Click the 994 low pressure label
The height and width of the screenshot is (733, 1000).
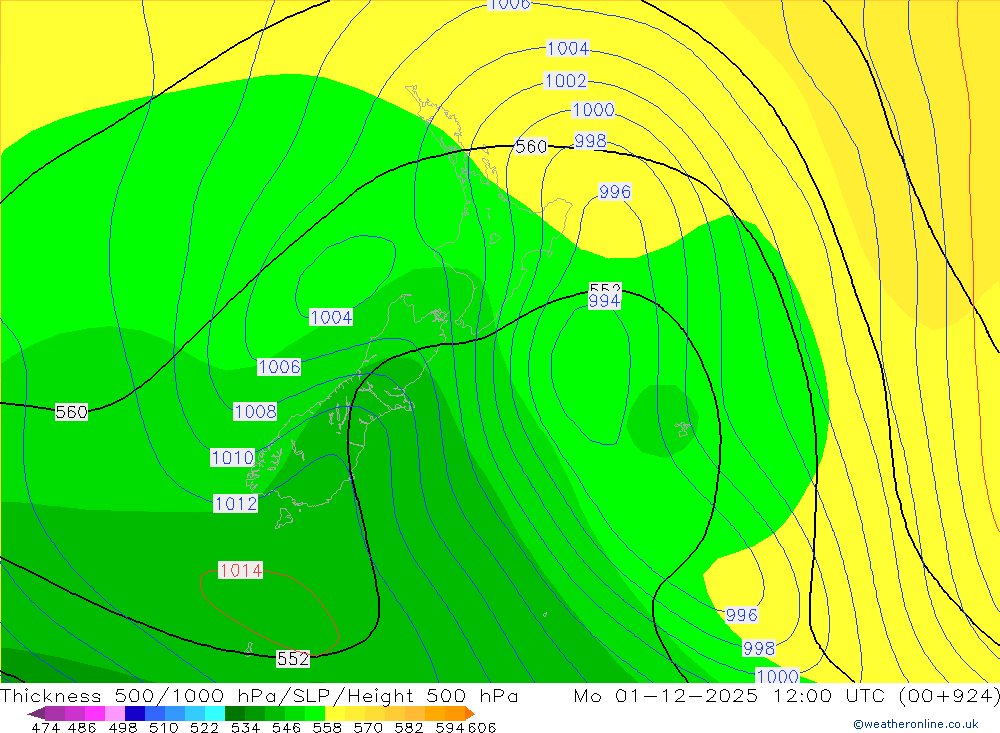(603, 300)
